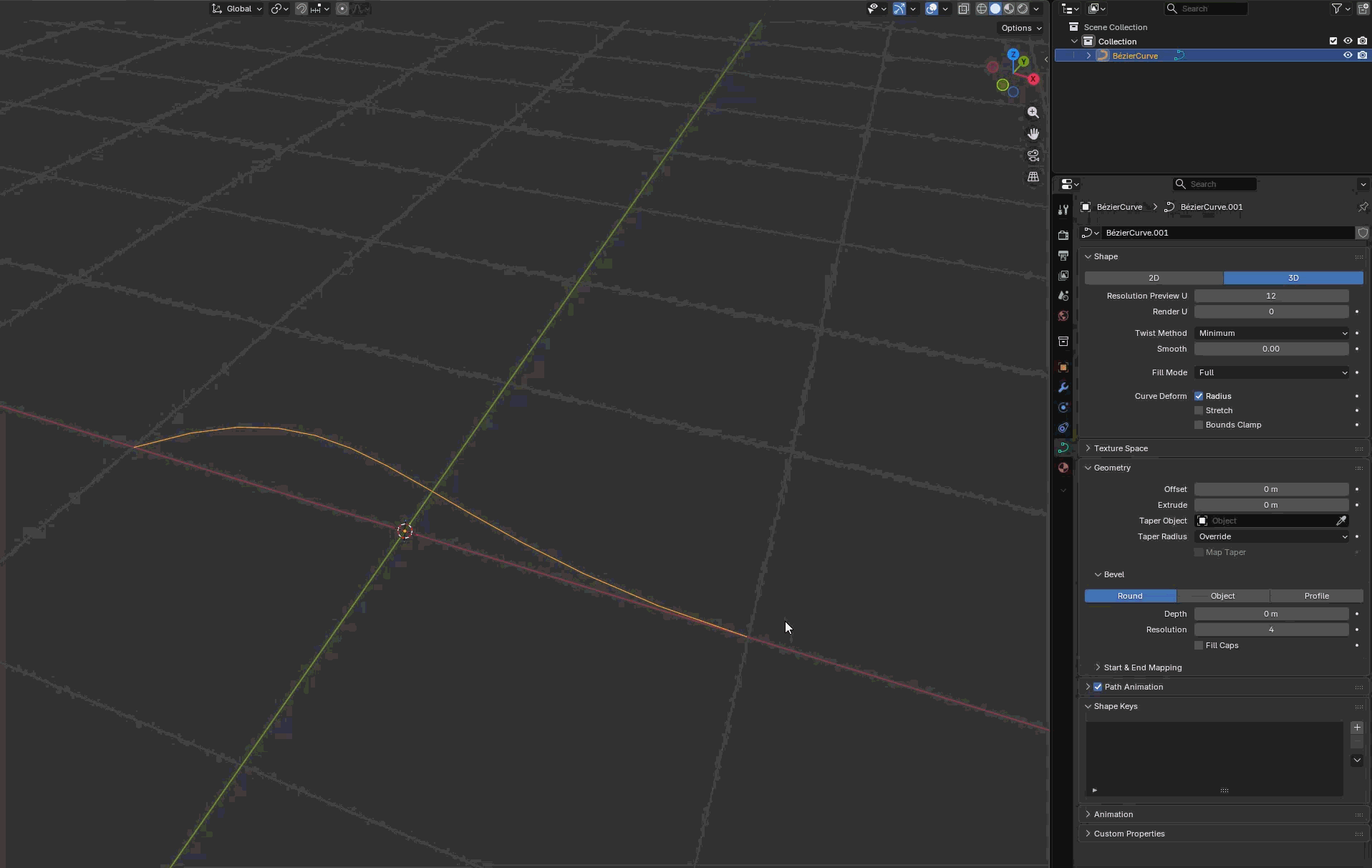This screenshot has height=868, width=1372.
Task: Select the Profile bevel tab
Action: (x=1316, y=596)
